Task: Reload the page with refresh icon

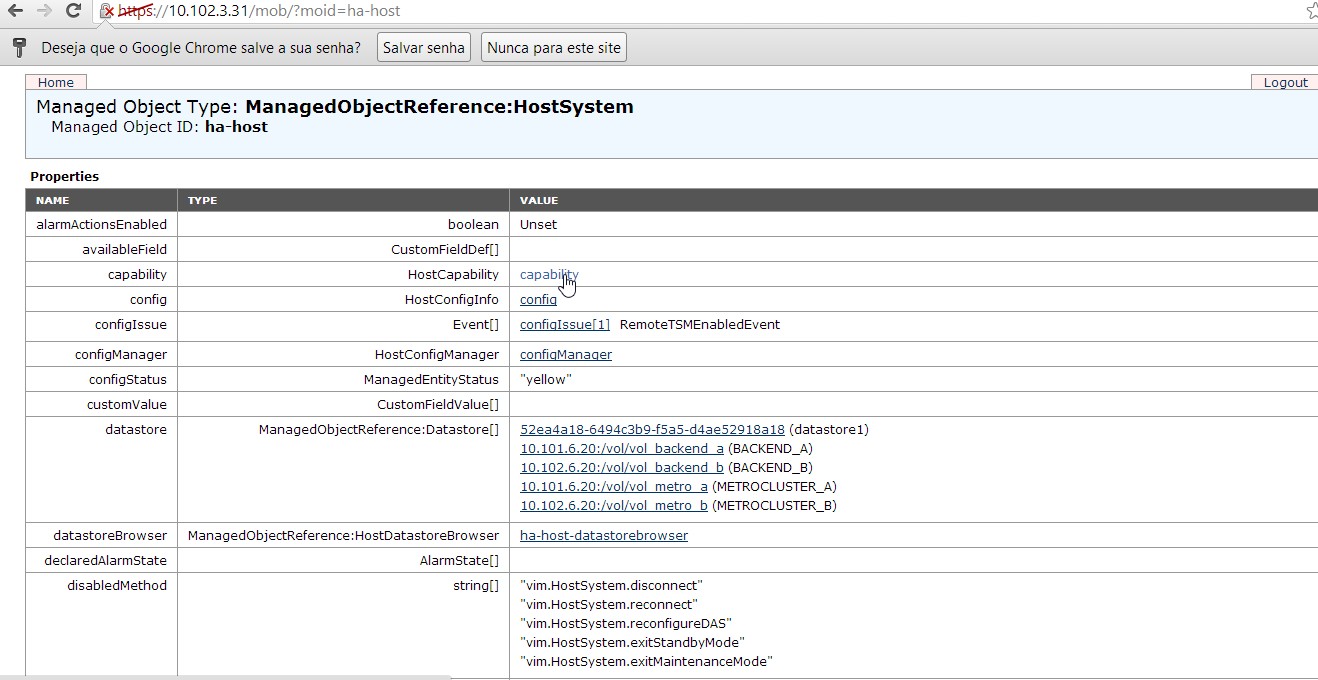Action: 73,11
